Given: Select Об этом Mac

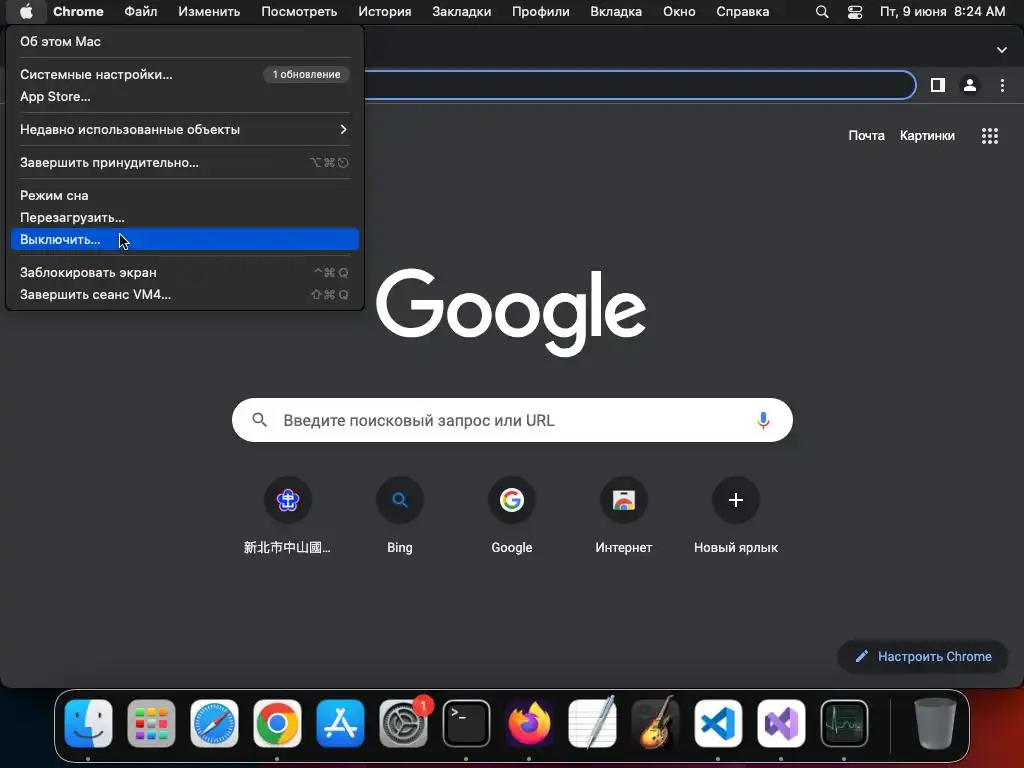Looking at the screenshot, I should [x=185, y=41].
